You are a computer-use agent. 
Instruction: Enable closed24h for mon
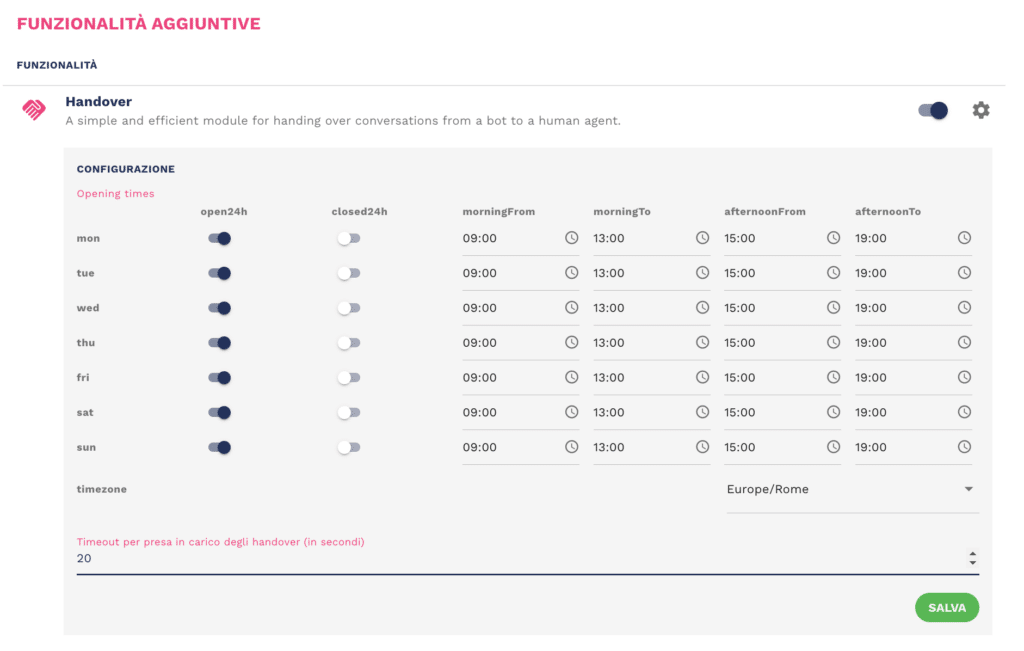(349, 238)
